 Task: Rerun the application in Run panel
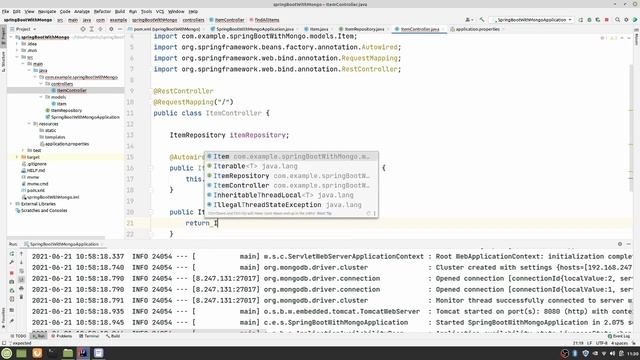click(11, 253)
